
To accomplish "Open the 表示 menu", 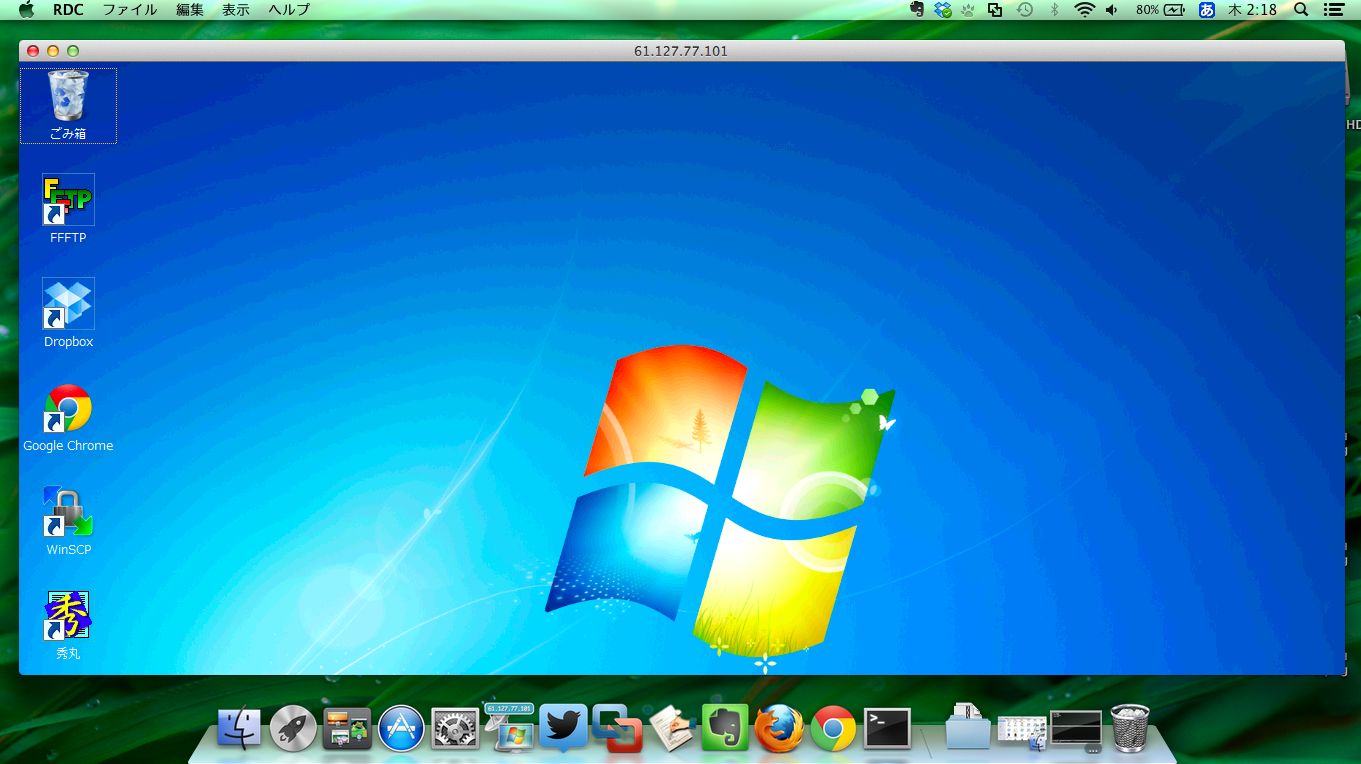I will pyautogui.click(x=236, y=10).
